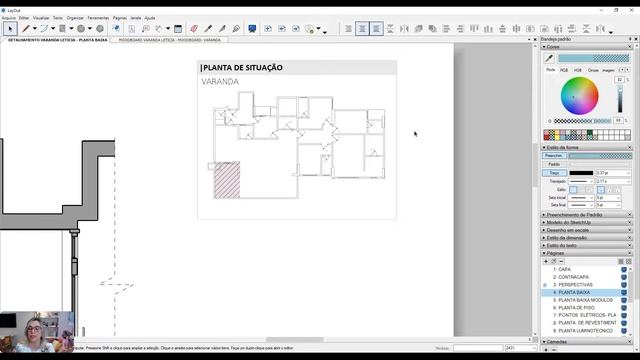The image size is (640, 360).
Task: Select the Style eyedropper tool
Action: point(208,29)
